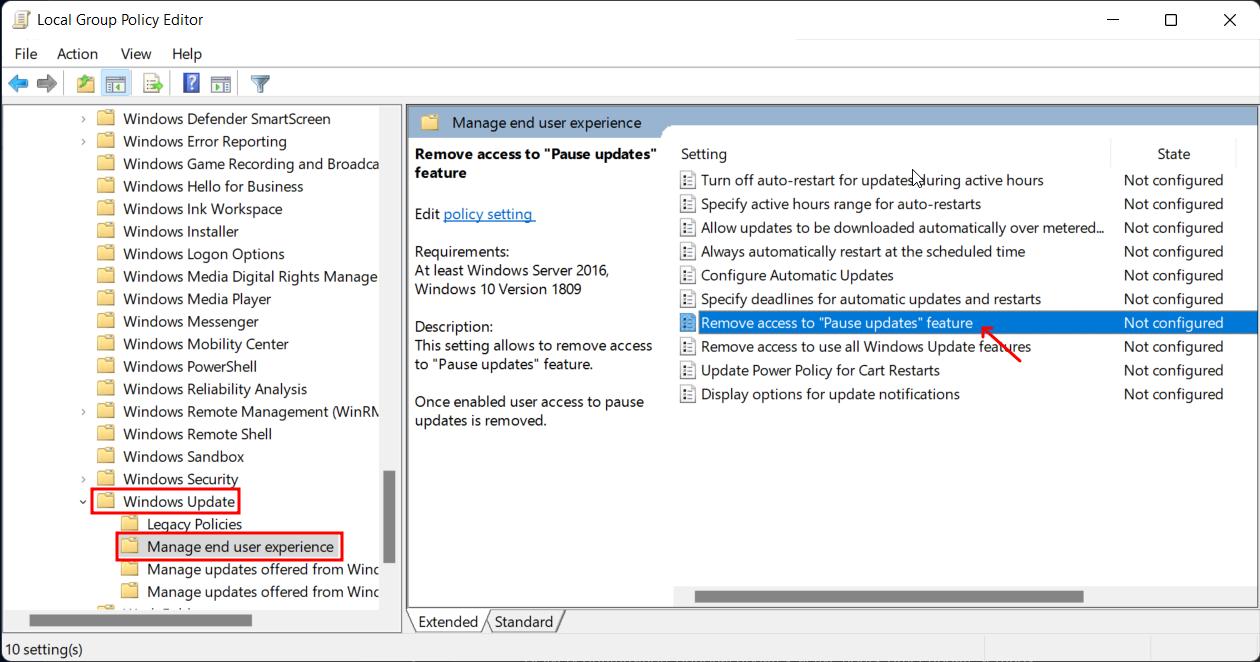
Task: Switch to the Standard tab
Action: coord(524,622)
